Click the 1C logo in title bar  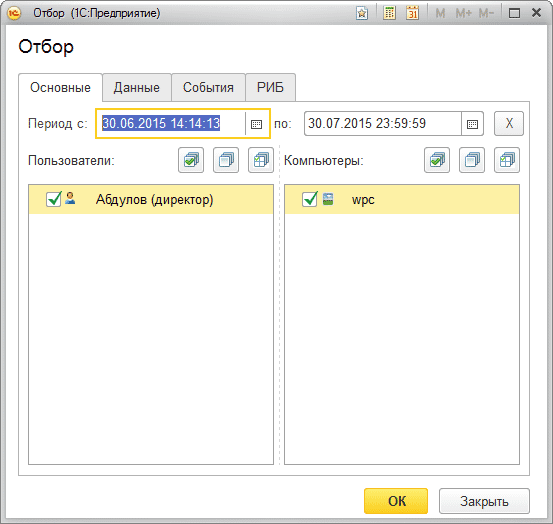(x=14, y=13)
